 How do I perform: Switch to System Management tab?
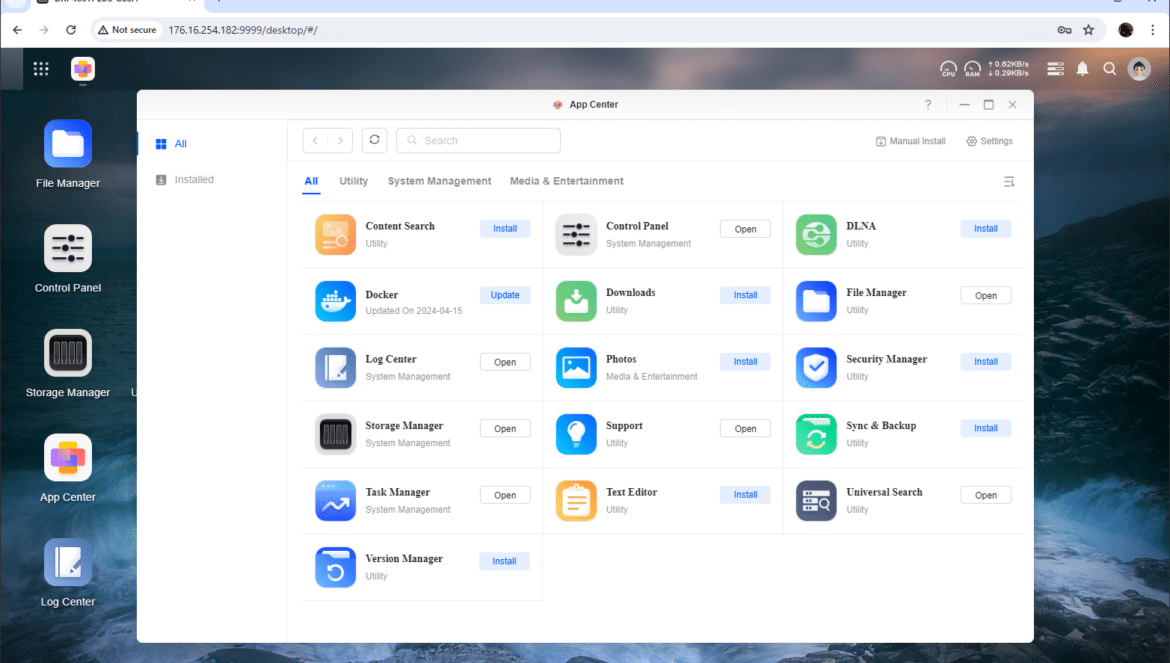[439, 181]
